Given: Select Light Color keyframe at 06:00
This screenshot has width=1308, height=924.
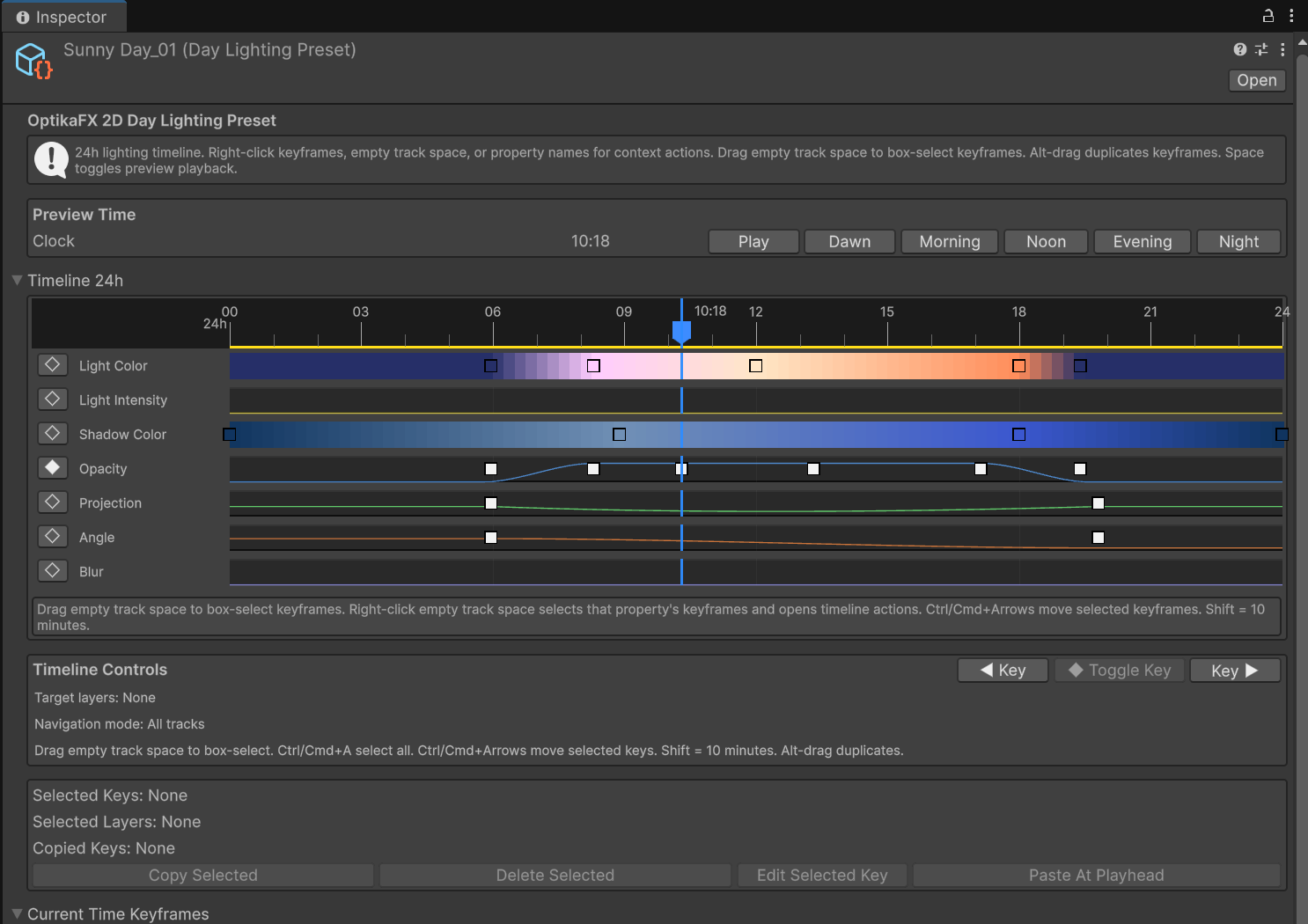Looking at the screenshot, I should pos(491,366).
